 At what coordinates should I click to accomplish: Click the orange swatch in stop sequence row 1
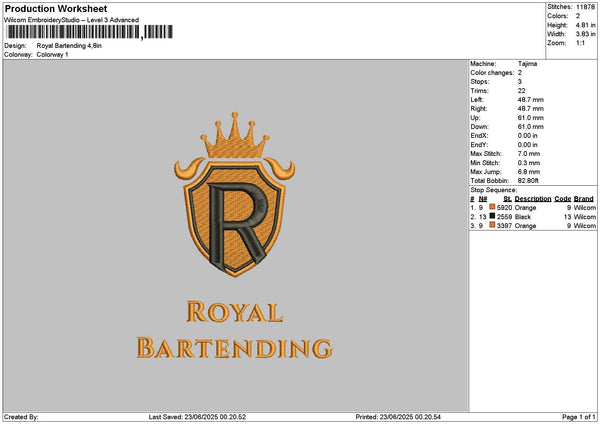coord(492,207)
